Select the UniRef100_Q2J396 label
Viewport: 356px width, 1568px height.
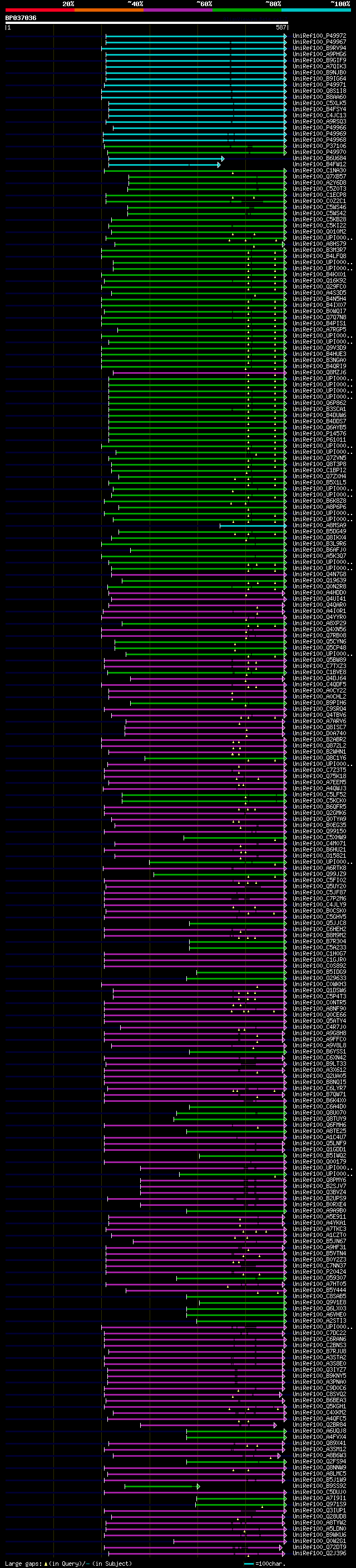click(x=319, y=1554)
